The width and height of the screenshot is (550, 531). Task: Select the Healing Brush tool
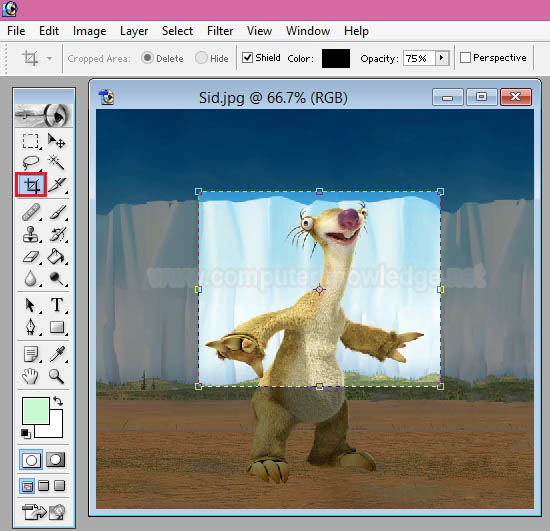31,213
